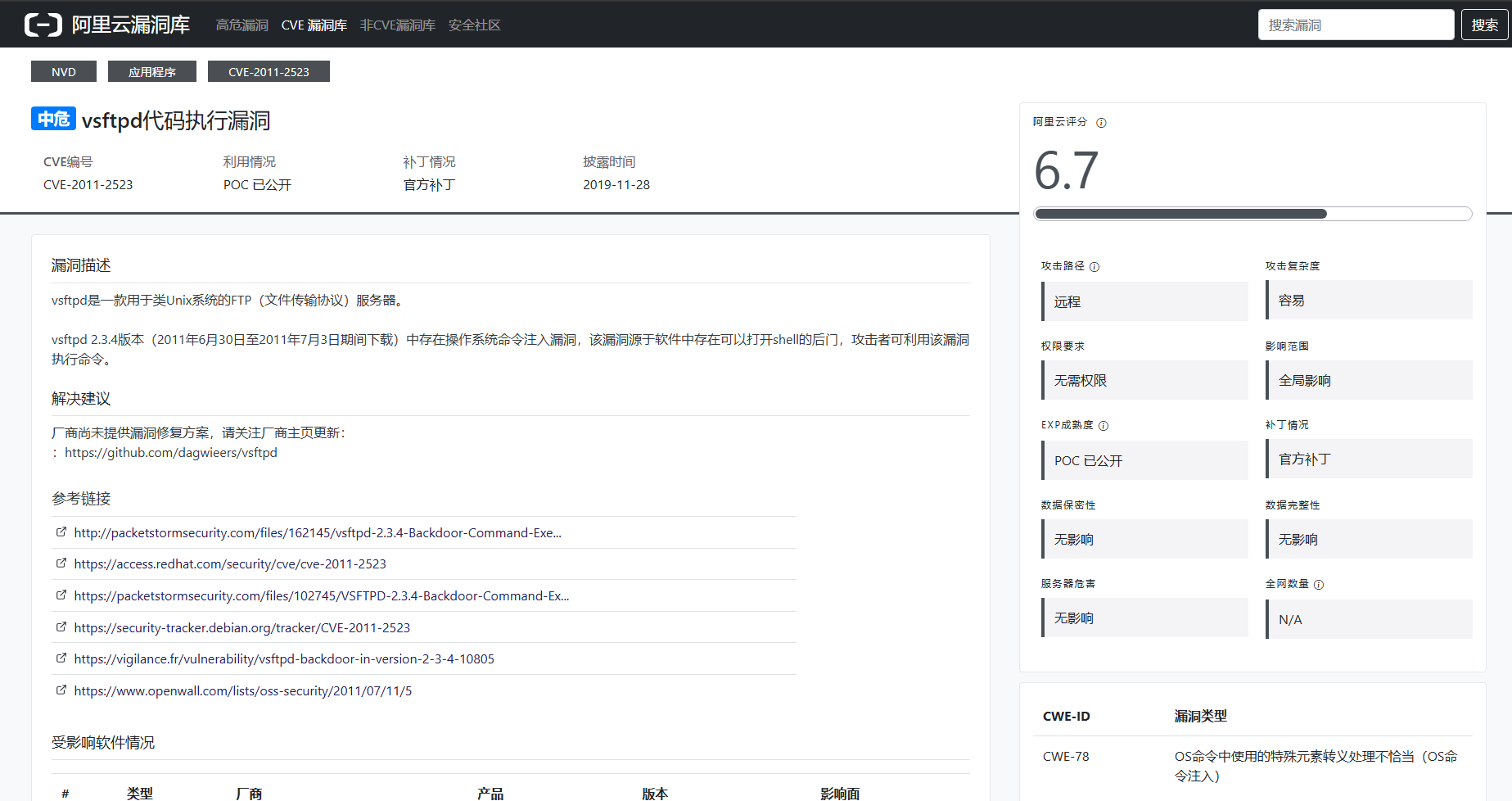
Task: Click 无影响 under 数据保密性
Action: click(1144, 539)
